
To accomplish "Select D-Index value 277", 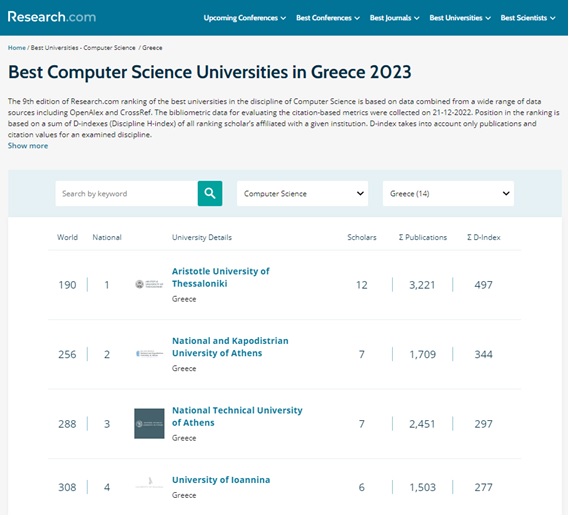I will pyautogui.click(x=484, y=487).
